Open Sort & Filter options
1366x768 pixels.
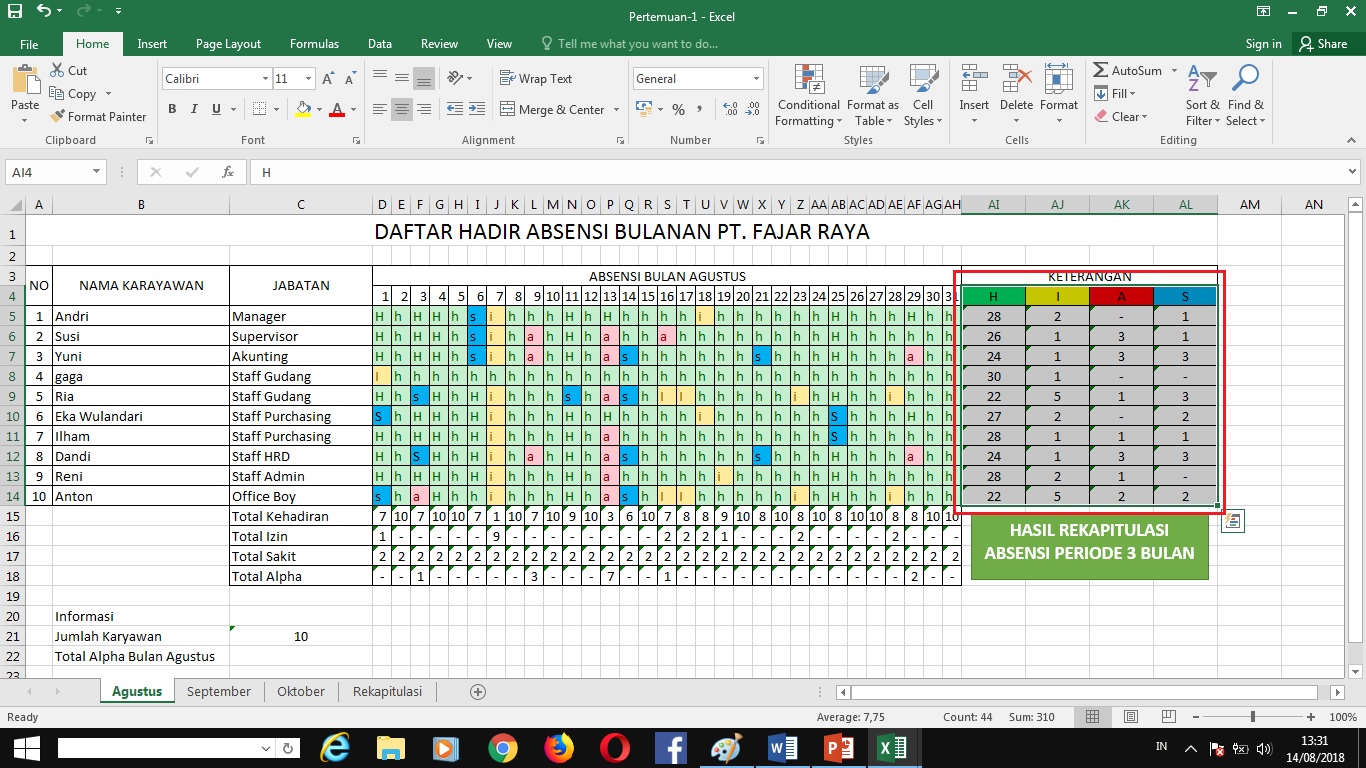[1201, 95]
